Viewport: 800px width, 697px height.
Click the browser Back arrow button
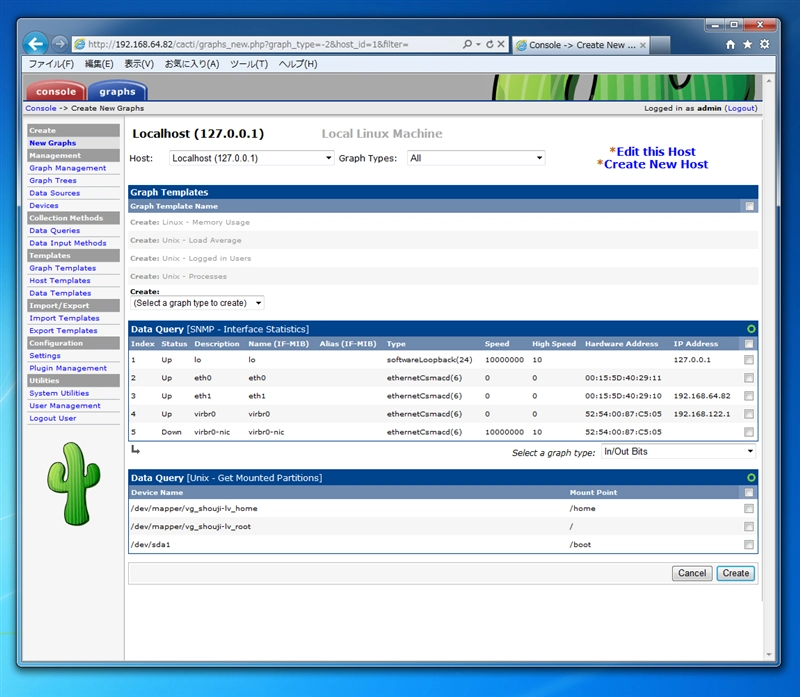35,44
